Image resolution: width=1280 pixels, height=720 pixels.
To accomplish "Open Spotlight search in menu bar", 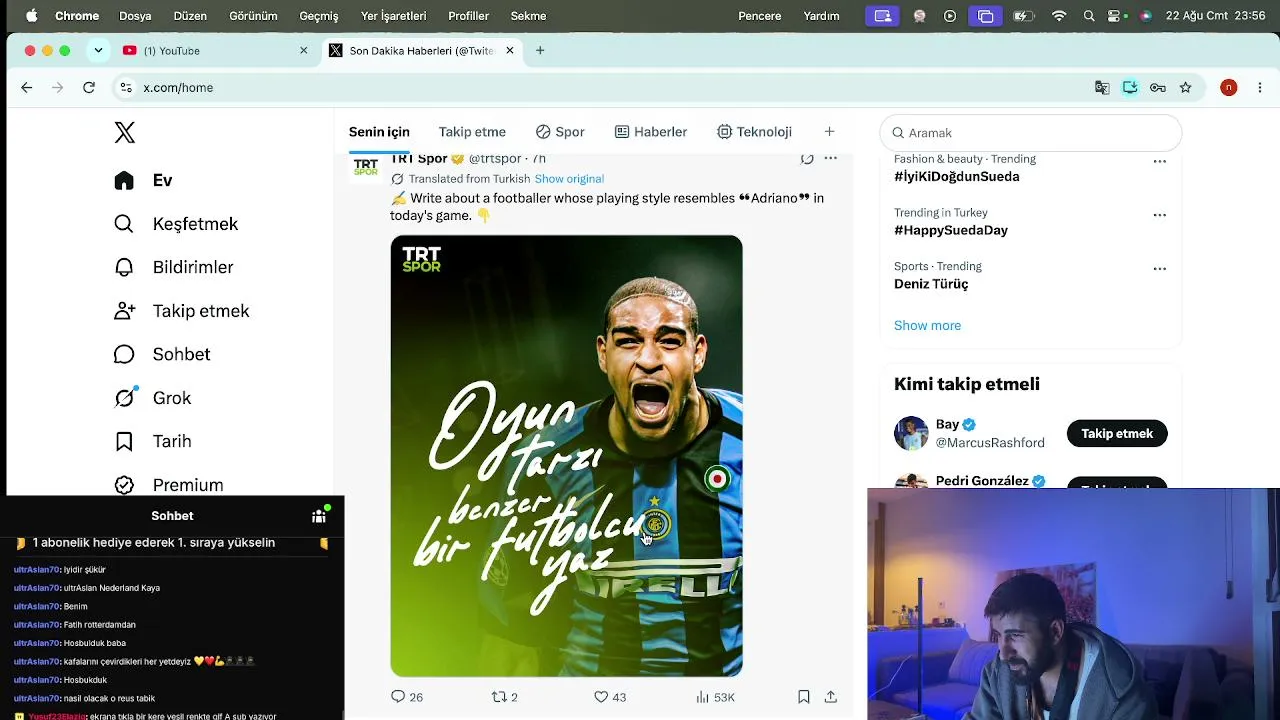I will [1089, 16].
